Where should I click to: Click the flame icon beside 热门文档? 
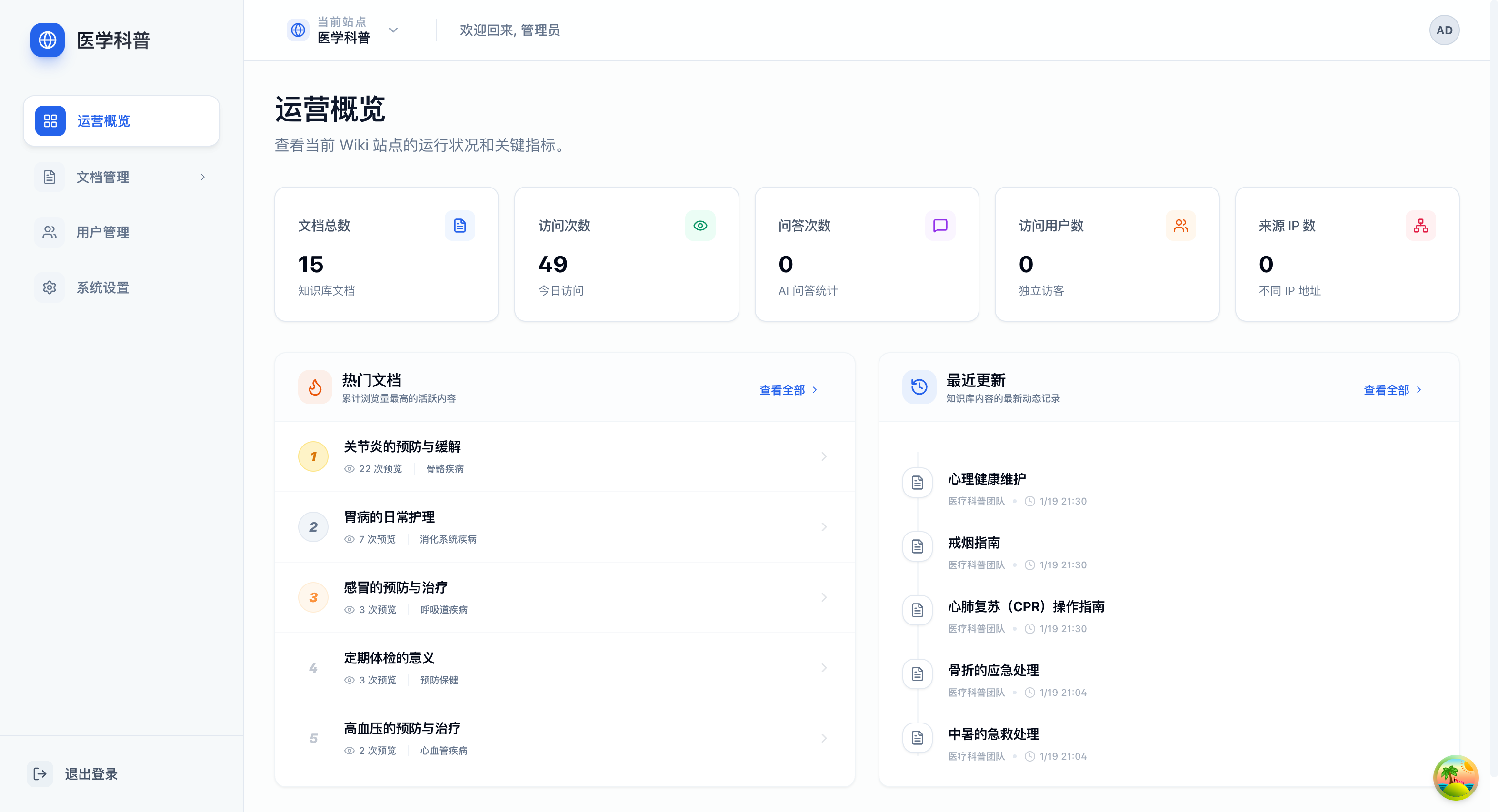pos(315,386)
